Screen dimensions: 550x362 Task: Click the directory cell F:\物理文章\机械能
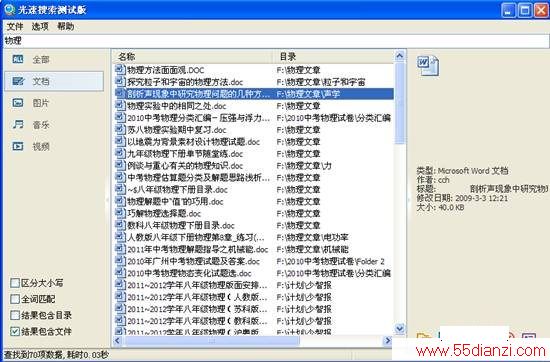(312, 249)
